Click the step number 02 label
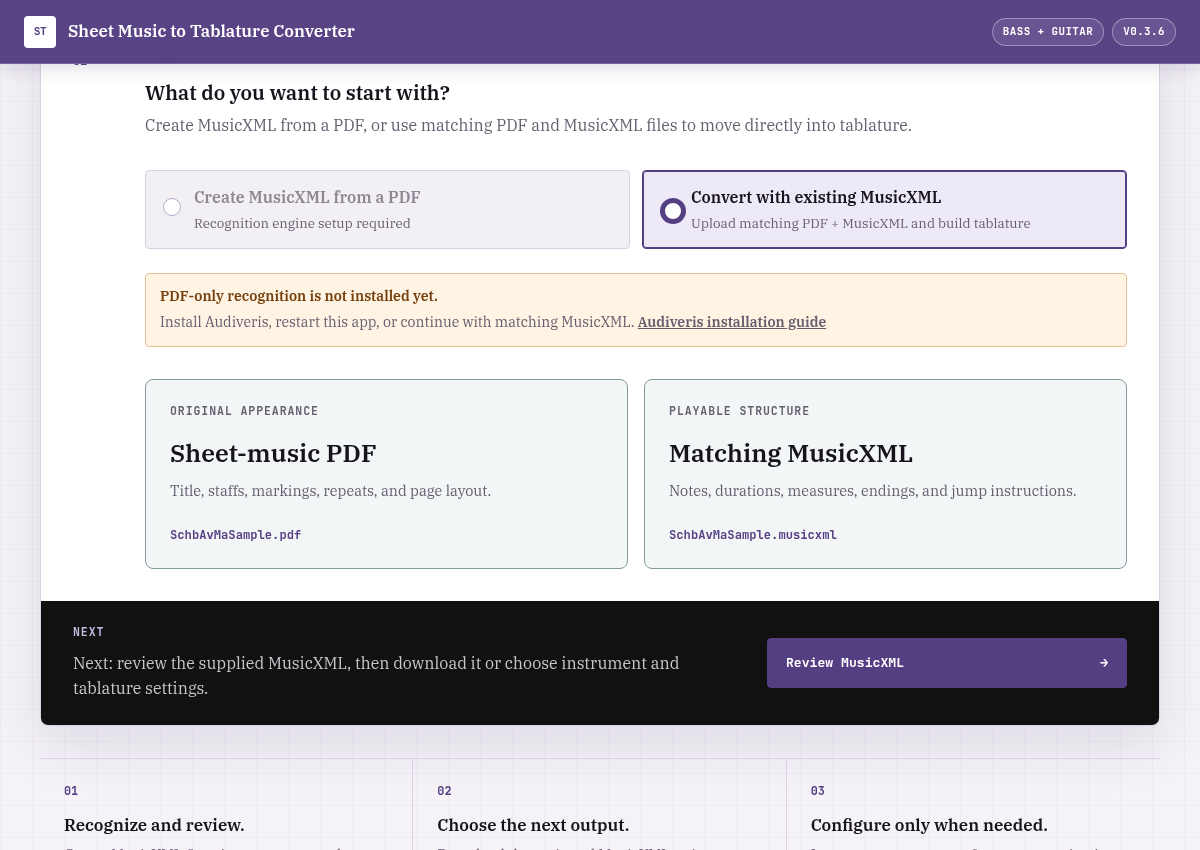 point(444,791)
